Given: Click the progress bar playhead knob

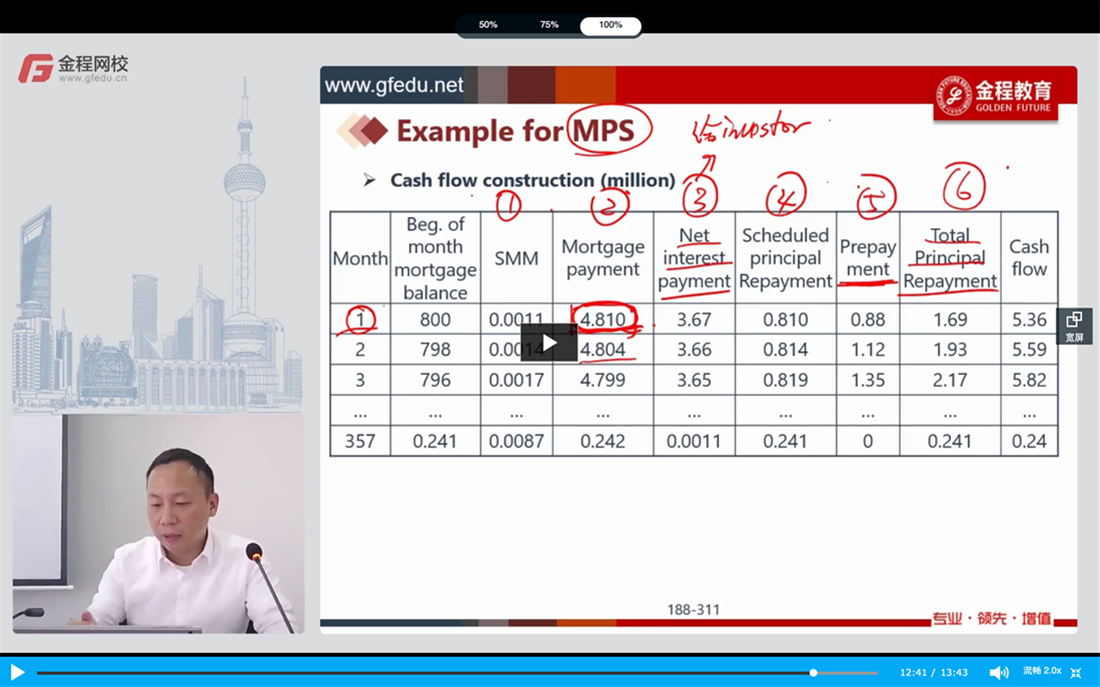Looking at the screenshot, I should click(x=813, y=672).
